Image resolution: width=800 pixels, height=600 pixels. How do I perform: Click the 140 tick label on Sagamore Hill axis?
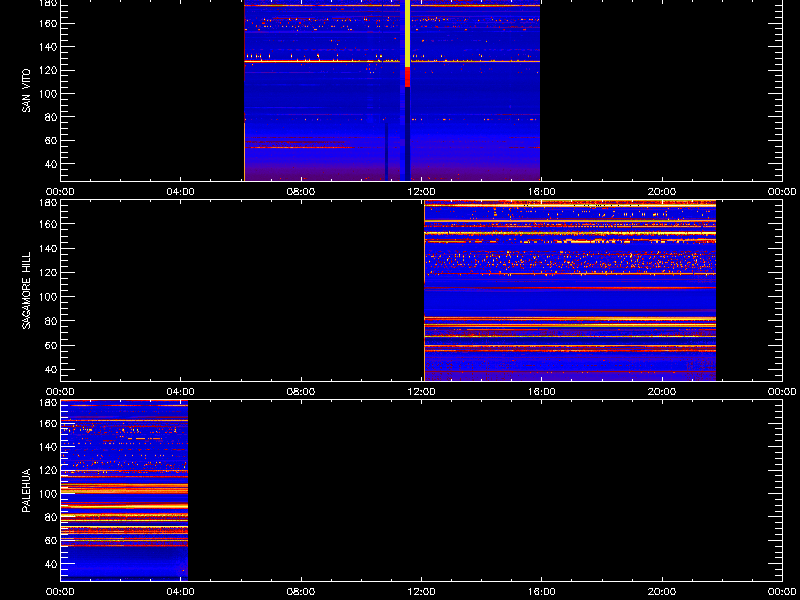pos(49,248)
